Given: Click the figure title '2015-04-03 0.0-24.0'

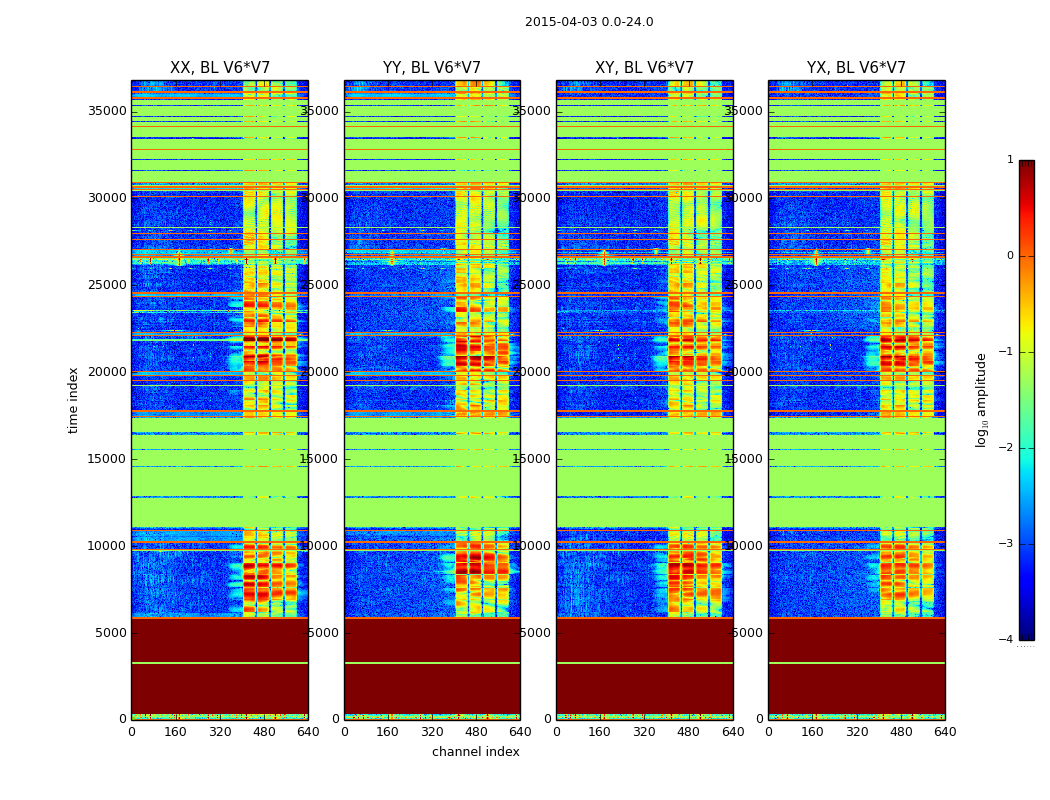Looking at the screenshot, I should 589,22.
